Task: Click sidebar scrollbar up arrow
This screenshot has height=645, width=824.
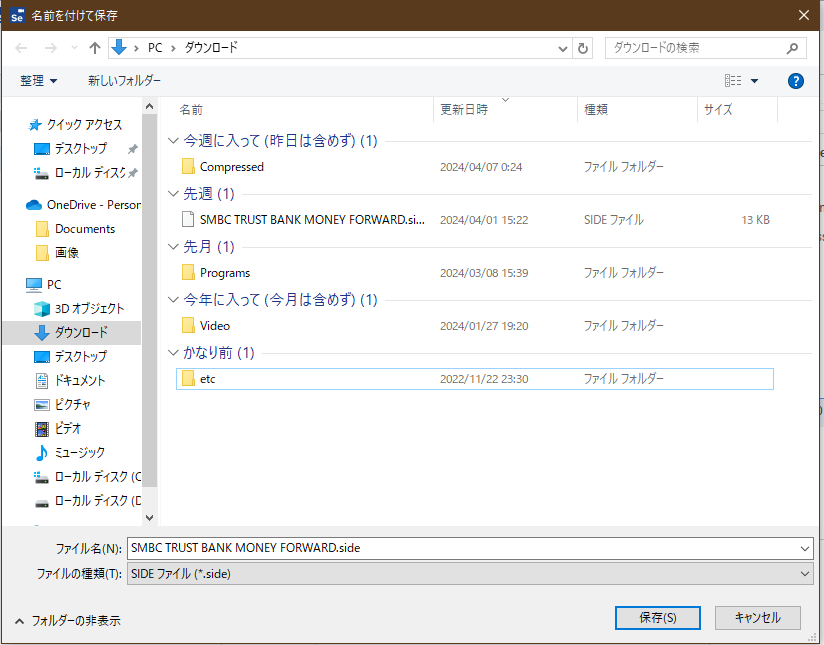Action: [149, 107]
